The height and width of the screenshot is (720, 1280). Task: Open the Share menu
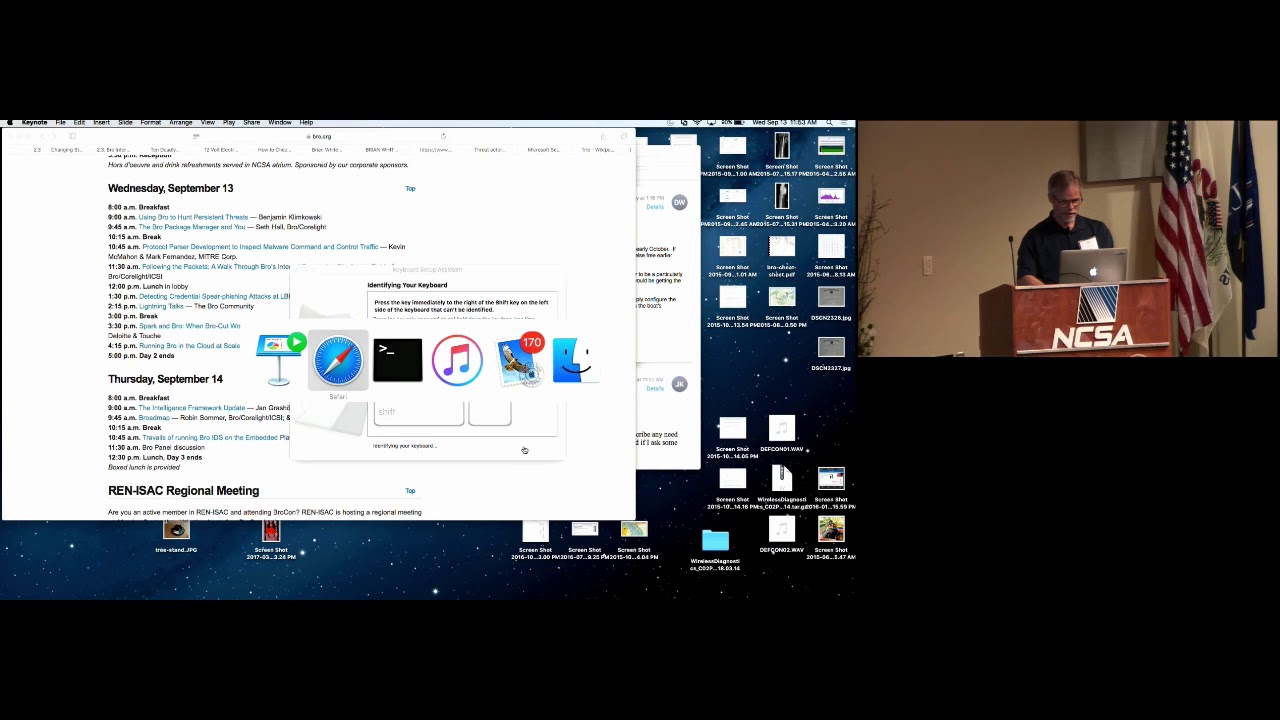(251, 122)
